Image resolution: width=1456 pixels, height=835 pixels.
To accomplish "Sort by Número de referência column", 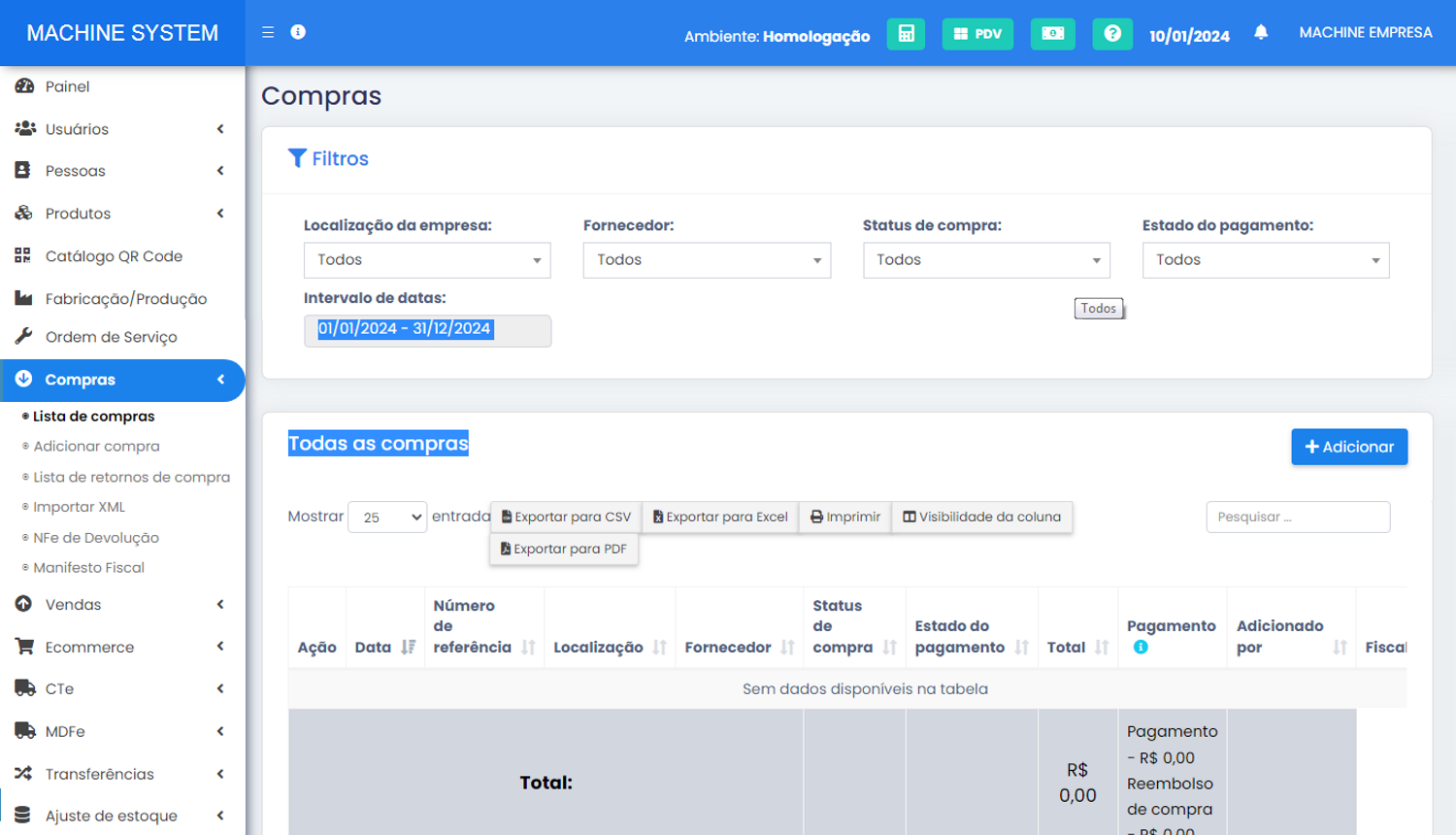I will tap(484, 626).
